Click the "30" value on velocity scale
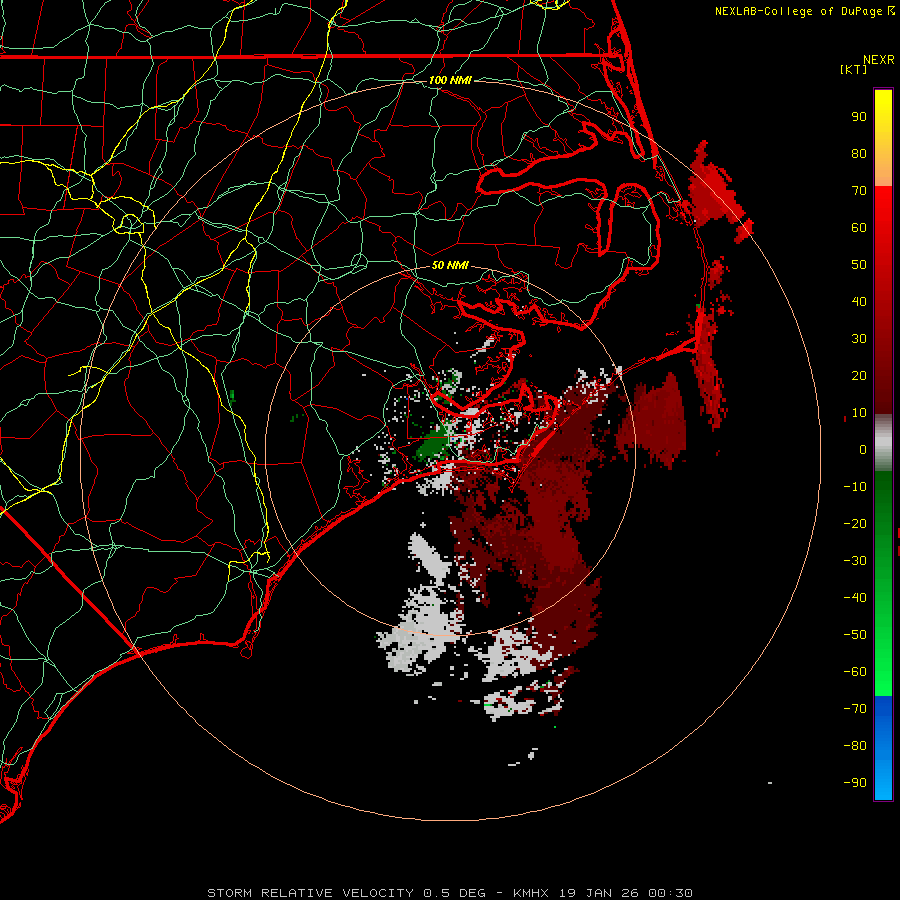Viewport: 900px width, 900px height. 859,339
